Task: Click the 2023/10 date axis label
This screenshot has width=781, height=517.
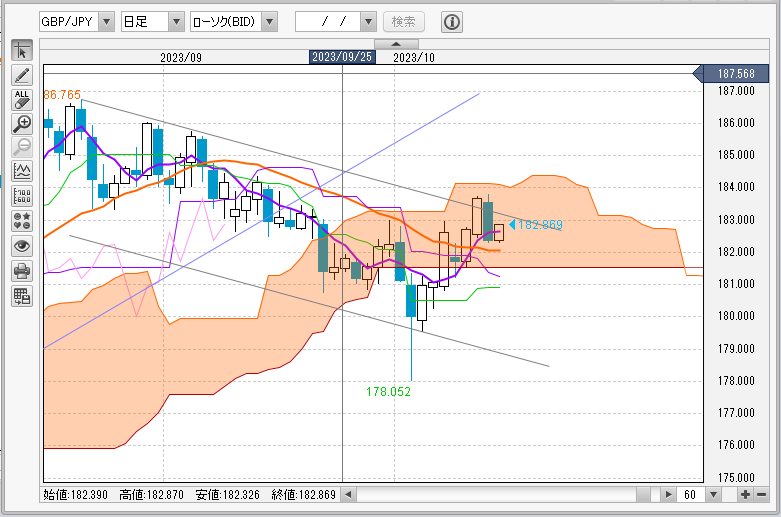Action: click(x=414, y=58)
